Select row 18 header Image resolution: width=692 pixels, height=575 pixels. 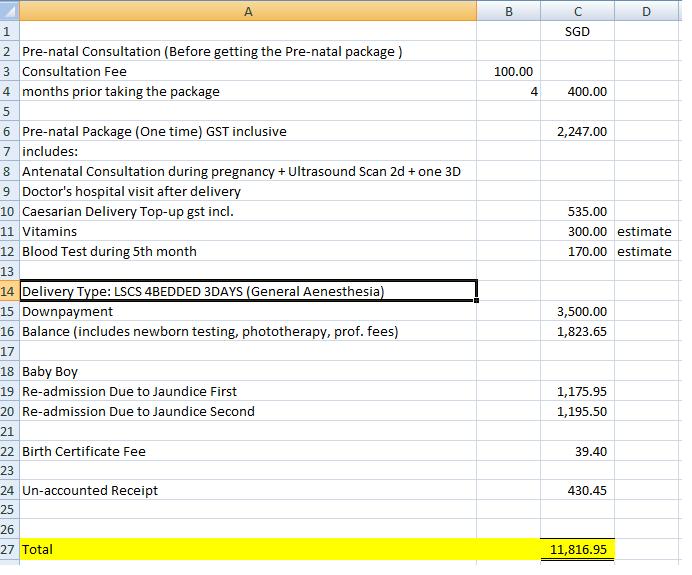coord(9,371)
